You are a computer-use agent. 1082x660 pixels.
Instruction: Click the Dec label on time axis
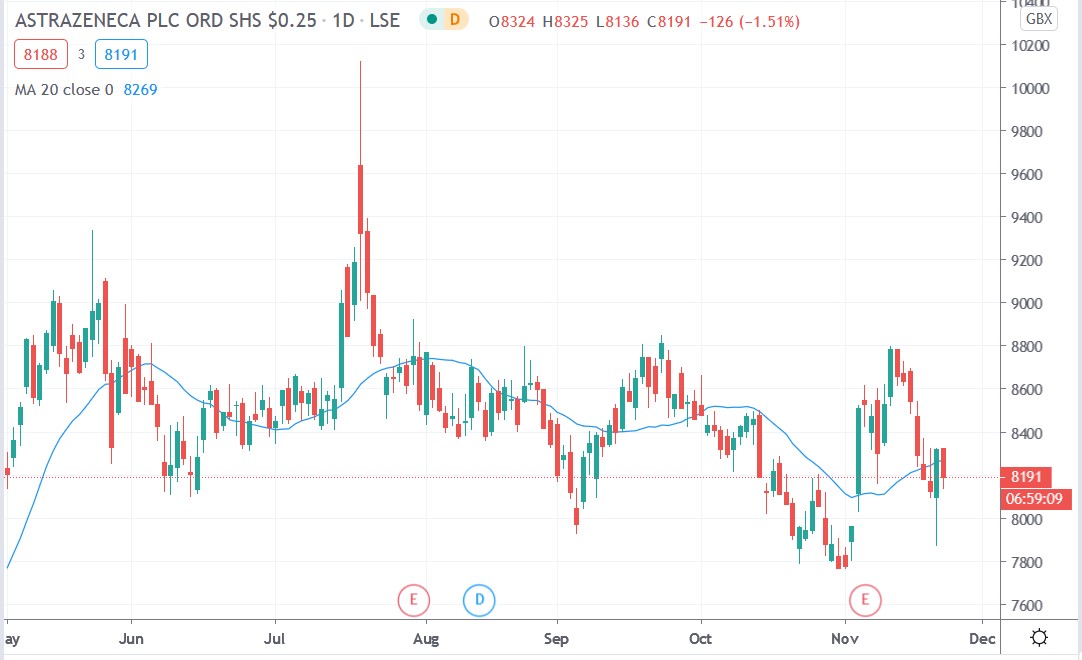(x=982, y=639)
